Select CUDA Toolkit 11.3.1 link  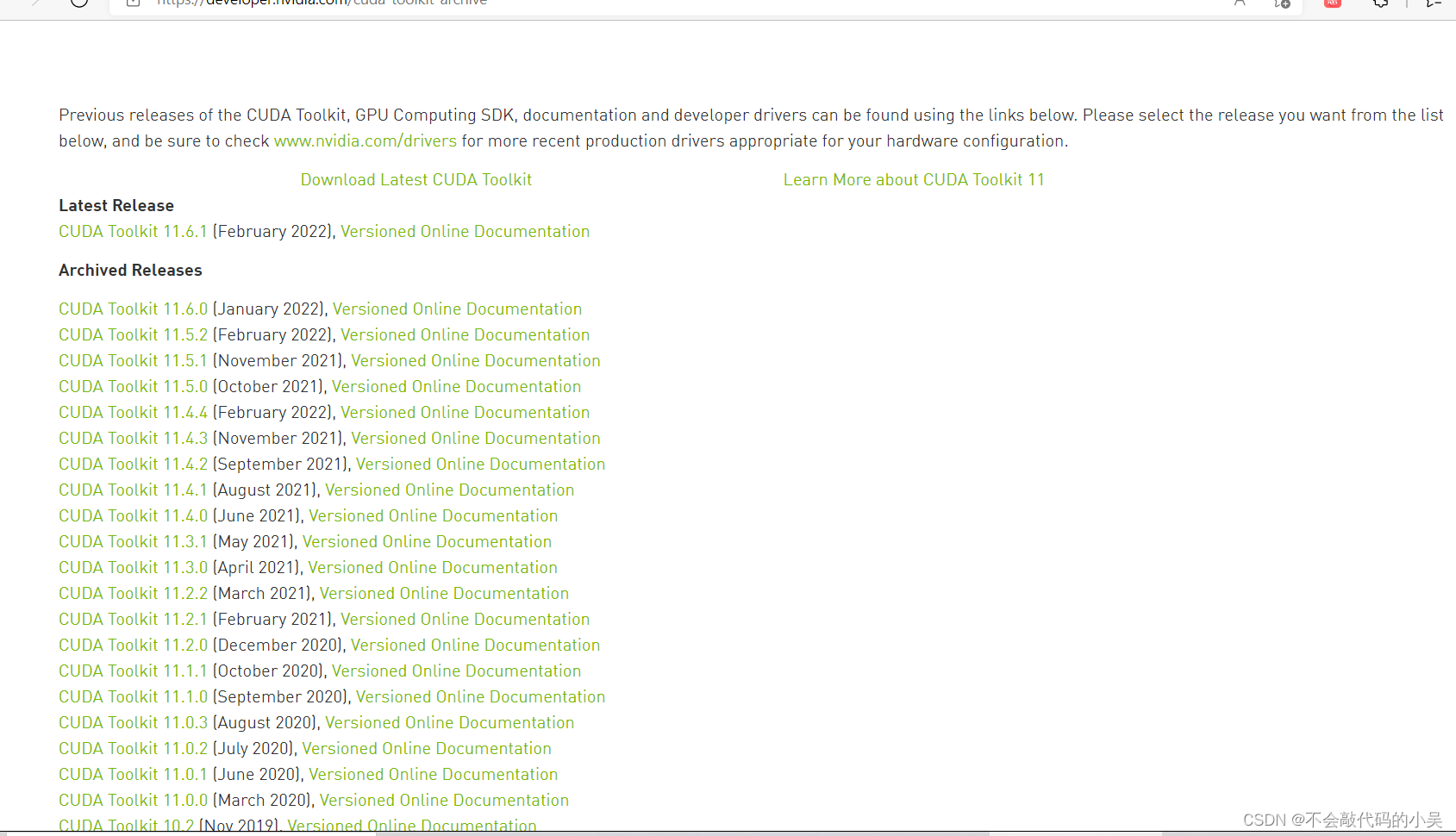pos(134,542)
